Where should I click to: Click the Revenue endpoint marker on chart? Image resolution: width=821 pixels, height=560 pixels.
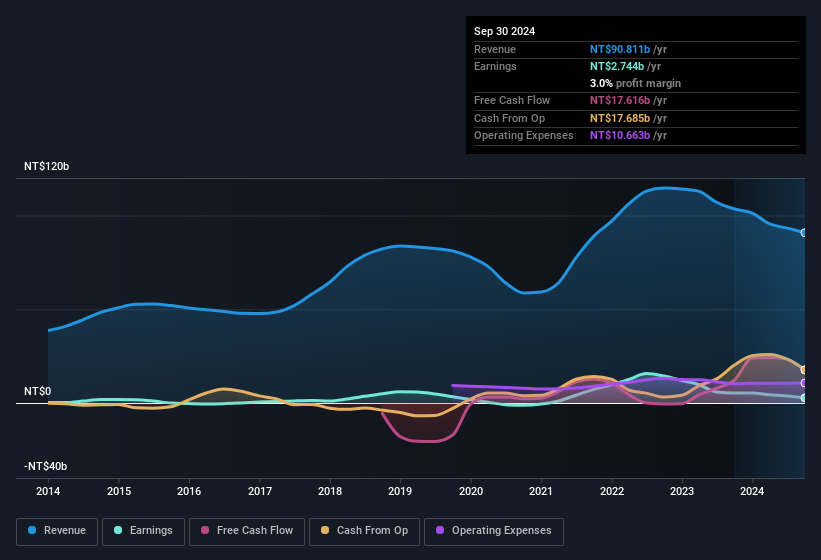click(804, 232)
